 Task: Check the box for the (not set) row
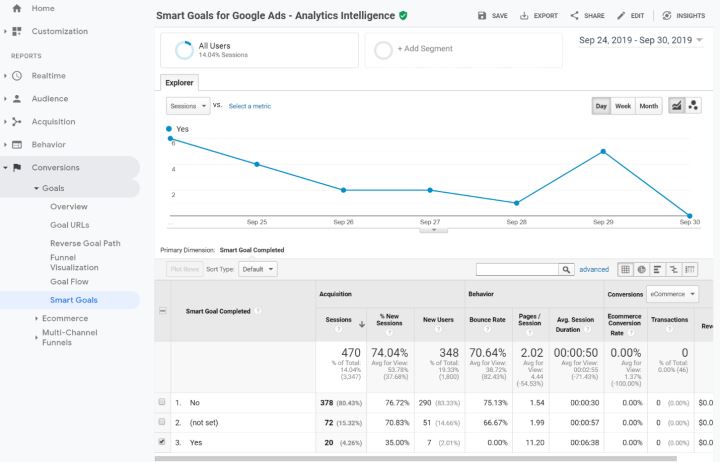pos(162,422)
